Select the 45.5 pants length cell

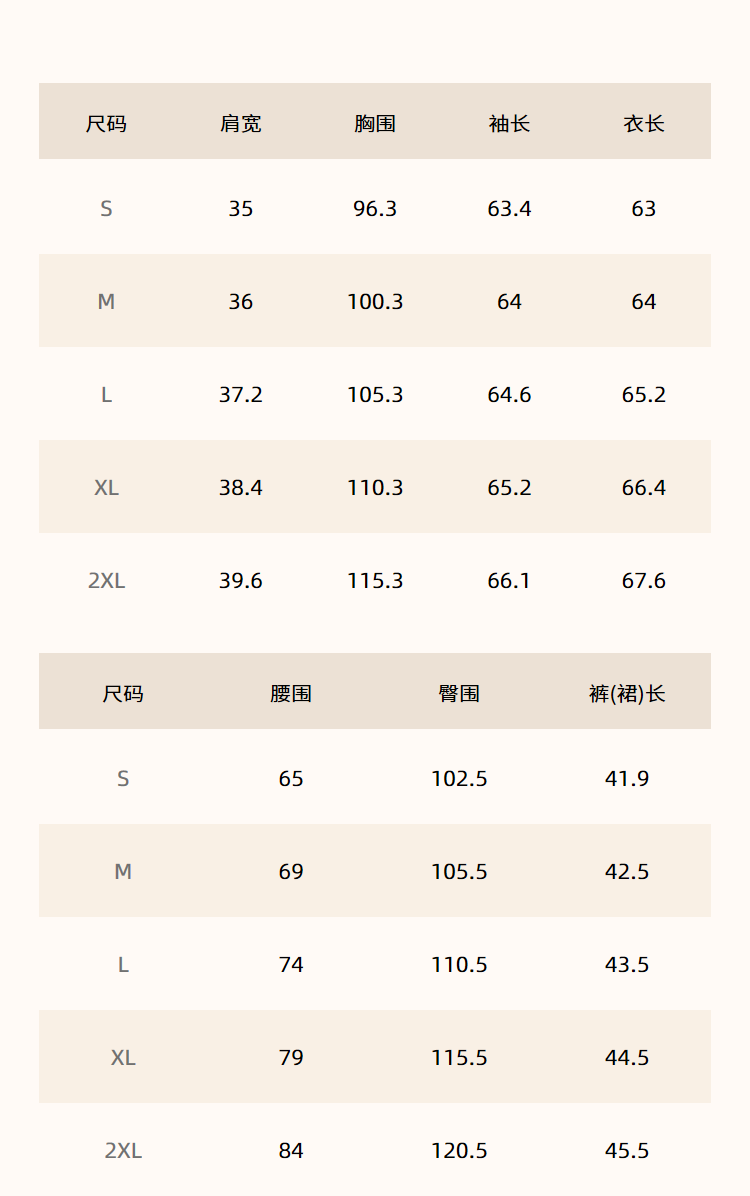coord(627,1150)
